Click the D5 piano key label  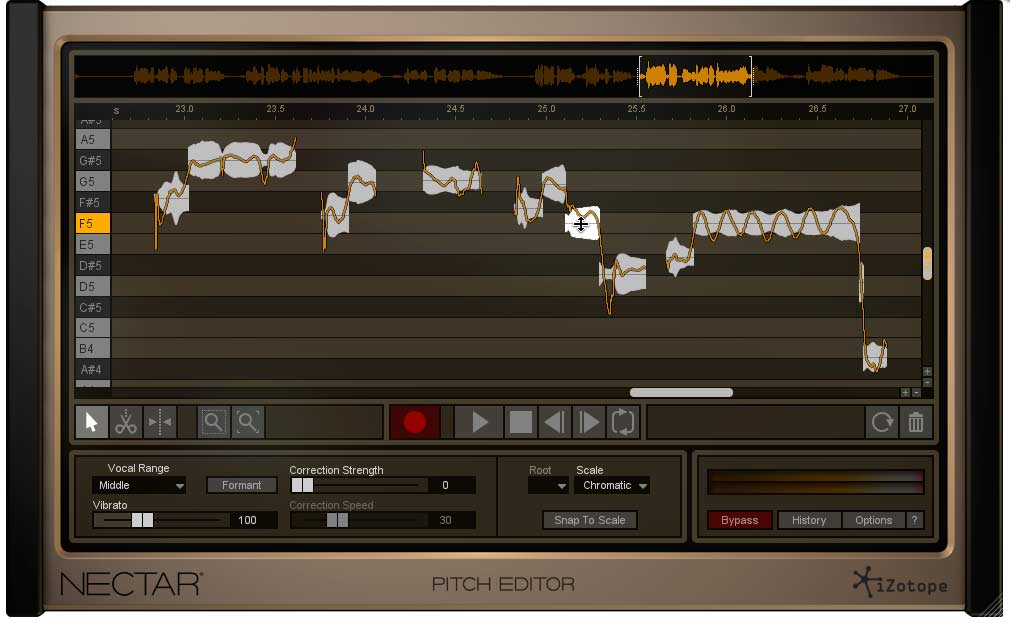pyautogui.click(x=93, y=287)
